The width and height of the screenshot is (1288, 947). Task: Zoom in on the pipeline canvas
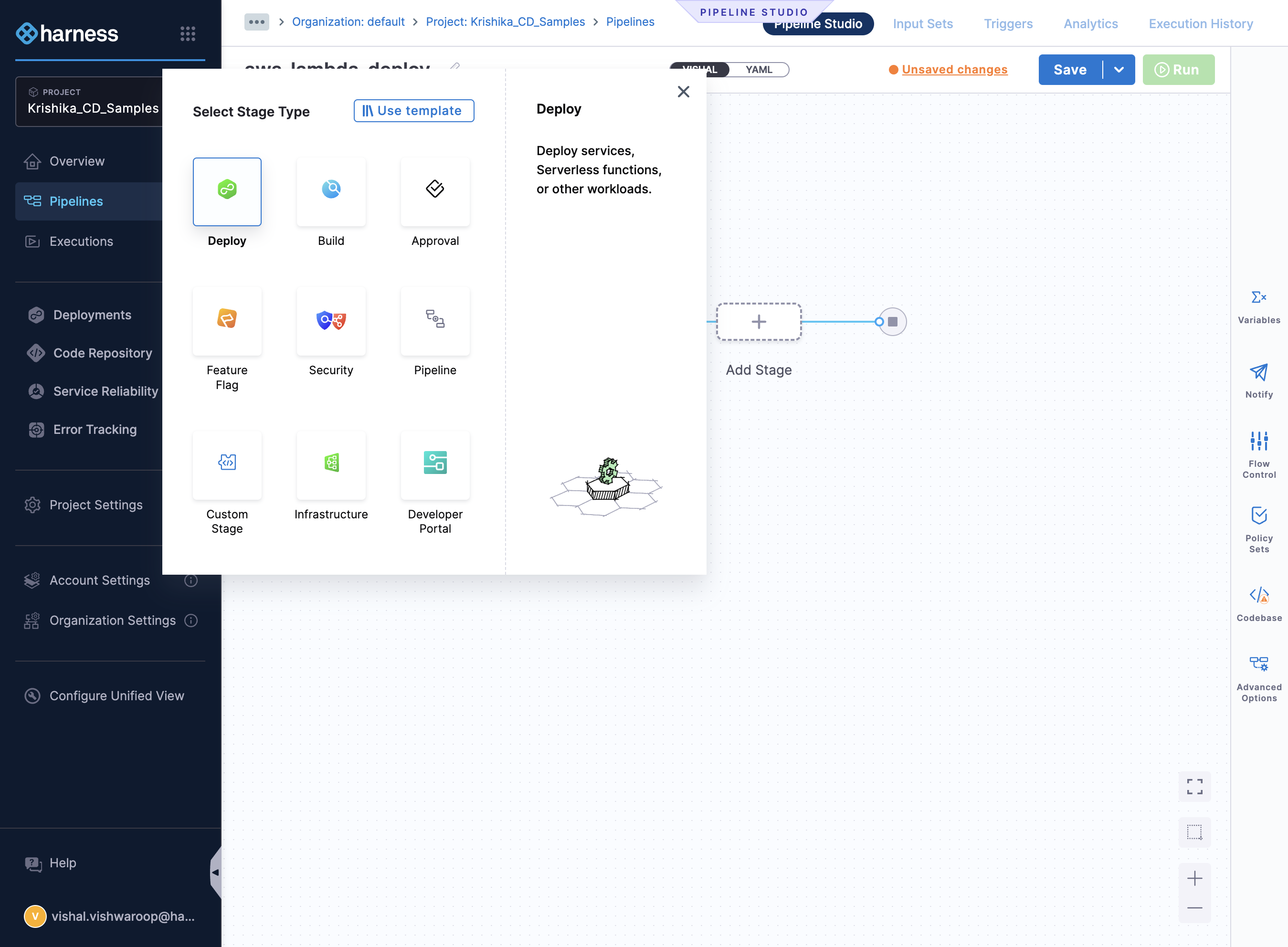[x=1194, y=878]
